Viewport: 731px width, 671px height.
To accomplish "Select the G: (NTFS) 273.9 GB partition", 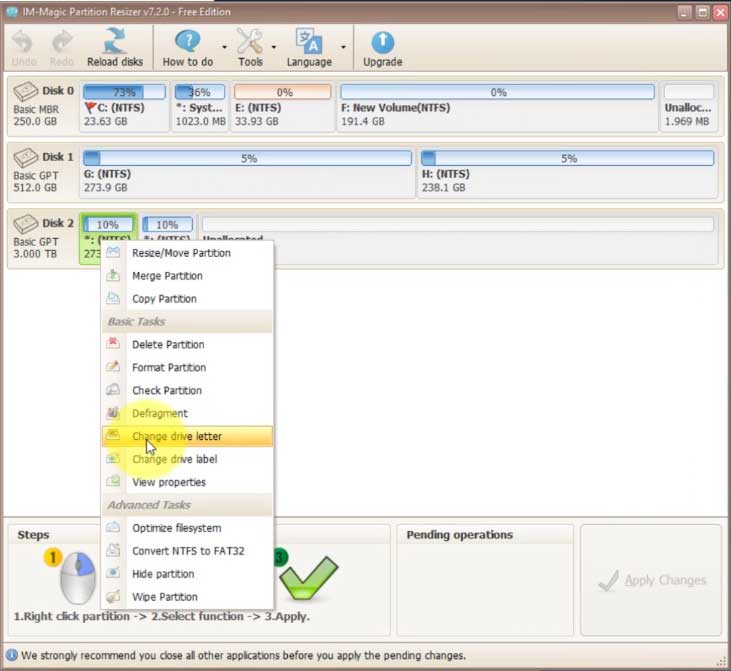I will [247, 173].
